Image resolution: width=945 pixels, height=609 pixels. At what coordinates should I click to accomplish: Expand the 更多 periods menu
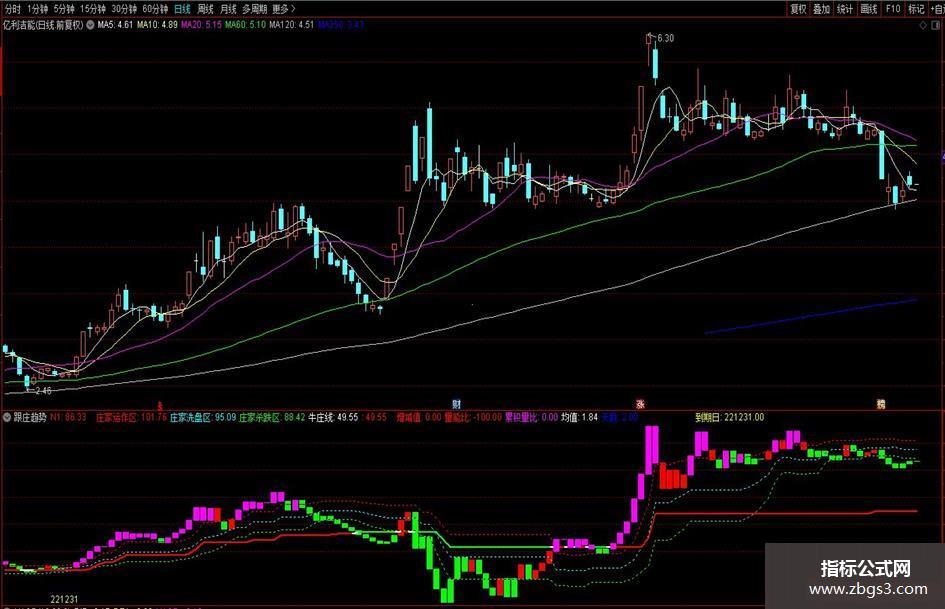click(x=284, y=8)
